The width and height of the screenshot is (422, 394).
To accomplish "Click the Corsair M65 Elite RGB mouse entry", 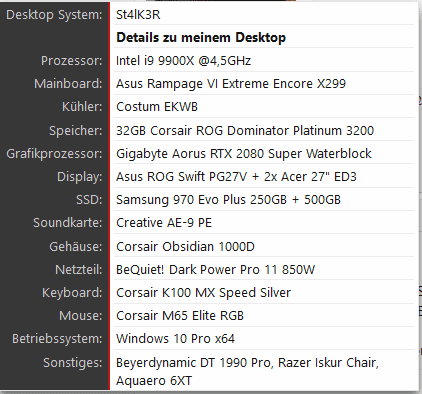I will click(180, 316).
